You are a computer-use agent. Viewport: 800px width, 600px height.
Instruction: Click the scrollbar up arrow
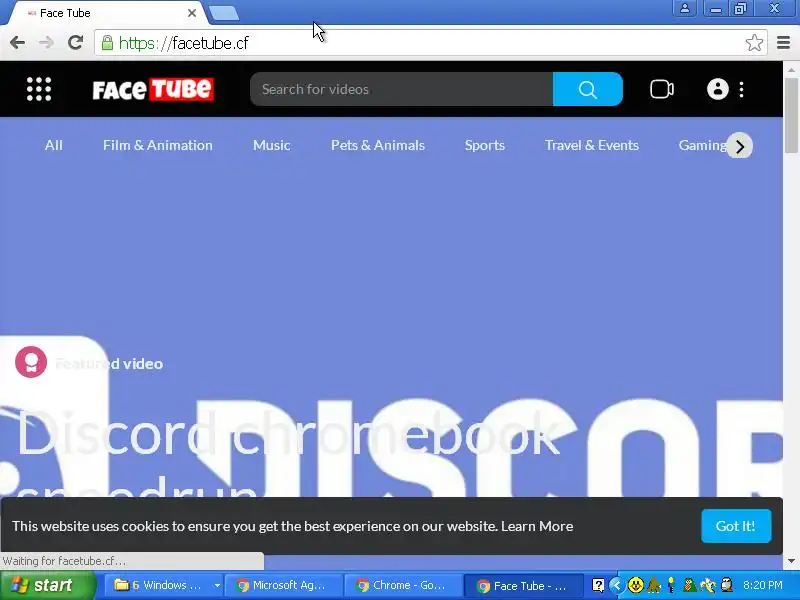coord(791,69)
